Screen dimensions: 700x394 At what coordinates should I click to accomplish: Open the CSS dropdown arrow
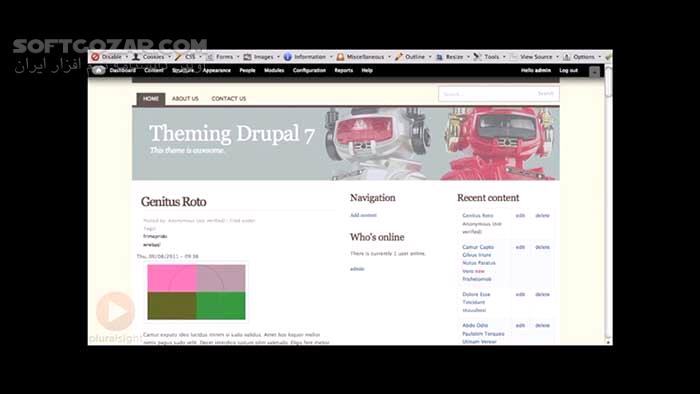(x=200, y=57)
